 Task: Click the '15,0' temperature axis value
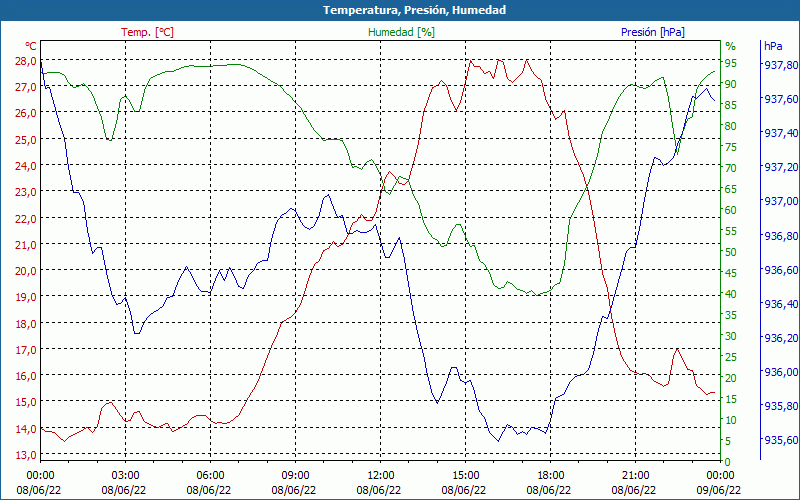(27, 402)
